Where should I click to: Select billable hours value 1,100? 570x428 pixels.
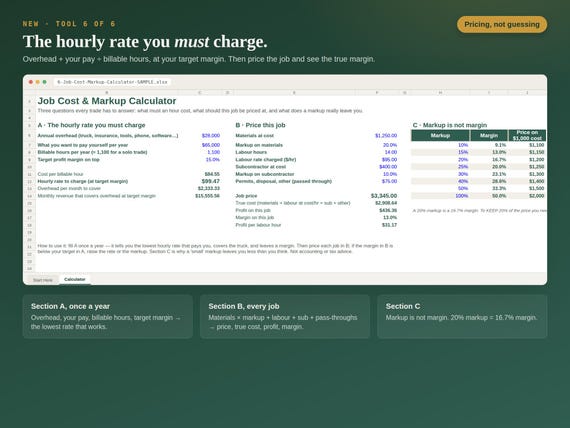213,152
